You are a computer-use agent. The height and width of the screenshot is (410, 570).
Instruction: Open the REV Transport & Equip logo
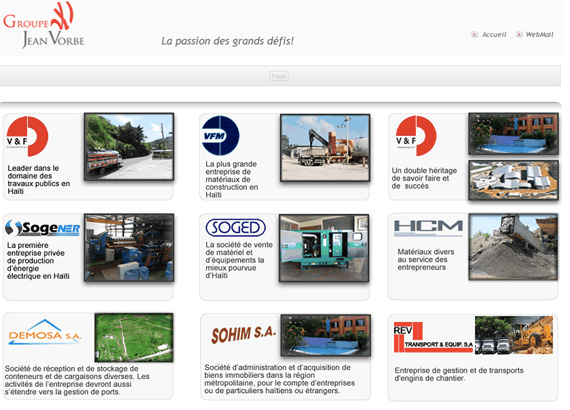(x=433, y=337)
